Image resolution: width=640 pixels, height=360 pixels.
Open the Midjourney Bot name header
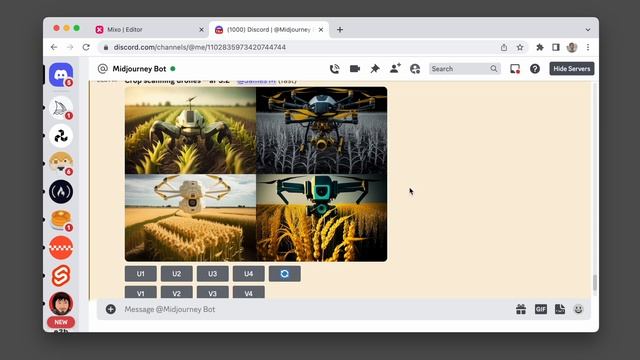point(139,69)
